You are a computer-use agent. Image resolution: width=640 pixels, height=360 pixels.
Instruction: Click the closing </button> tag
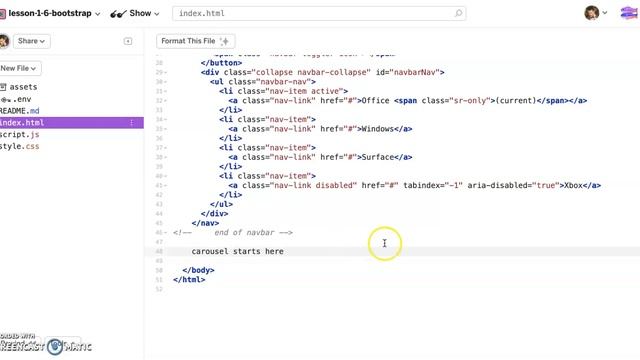tap(221, 63)
